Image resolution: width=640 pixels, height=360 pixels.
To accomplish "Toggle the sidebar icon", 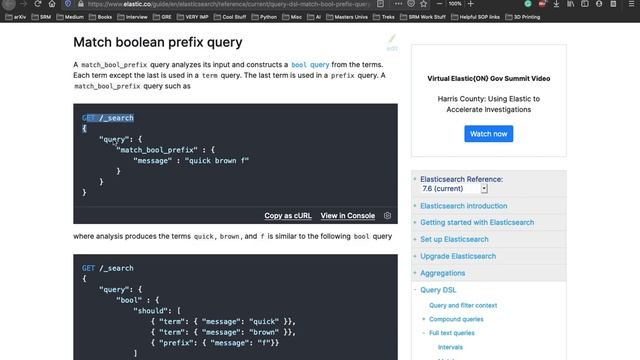I will coord(584,4).
